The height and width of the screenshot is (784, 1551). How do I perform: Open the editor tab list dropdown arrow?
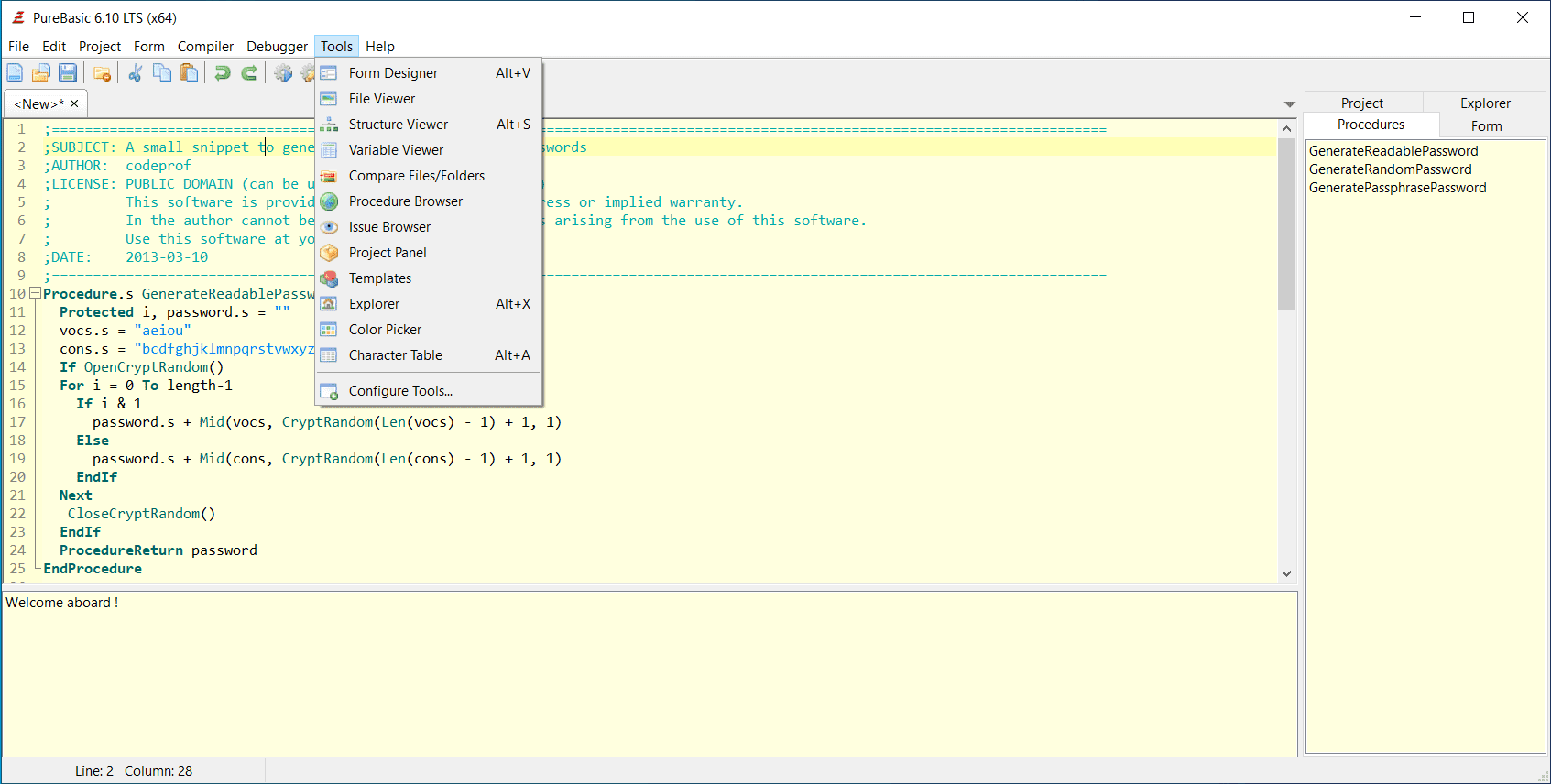1290,104
